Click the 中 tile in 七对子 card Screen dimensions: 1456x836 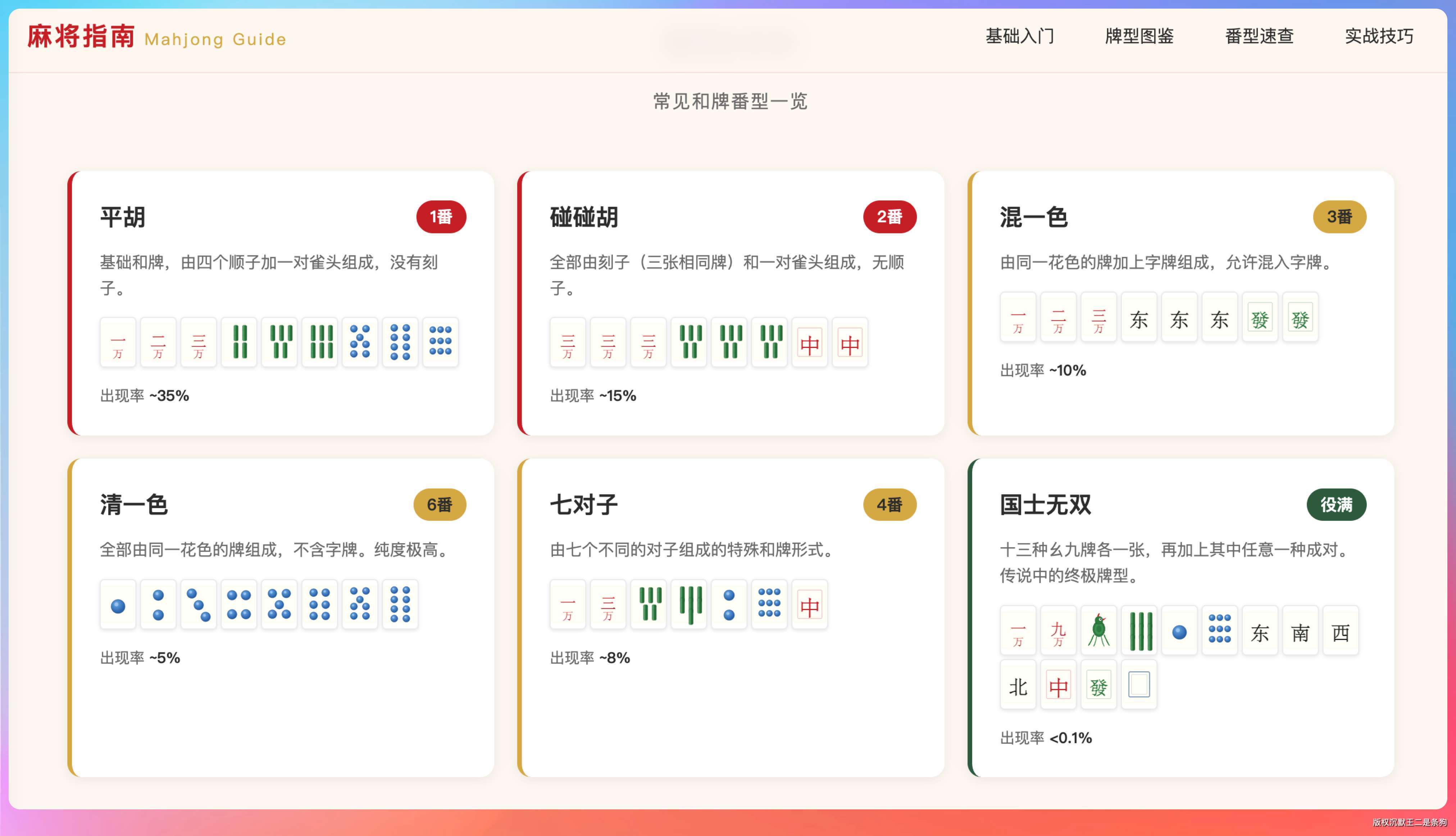tap(810, 605)
